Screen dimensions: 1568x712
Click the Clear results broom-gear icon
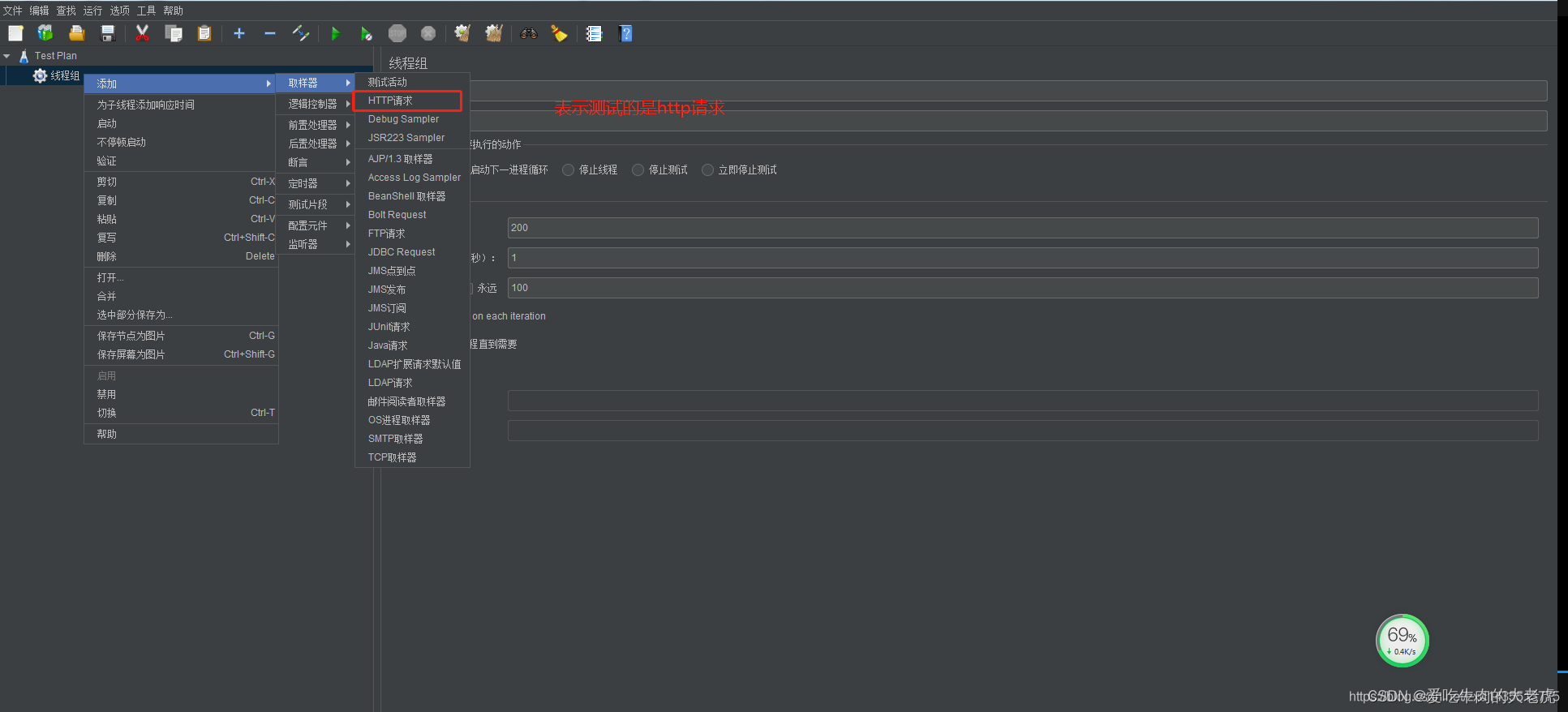tap(462, 33)
